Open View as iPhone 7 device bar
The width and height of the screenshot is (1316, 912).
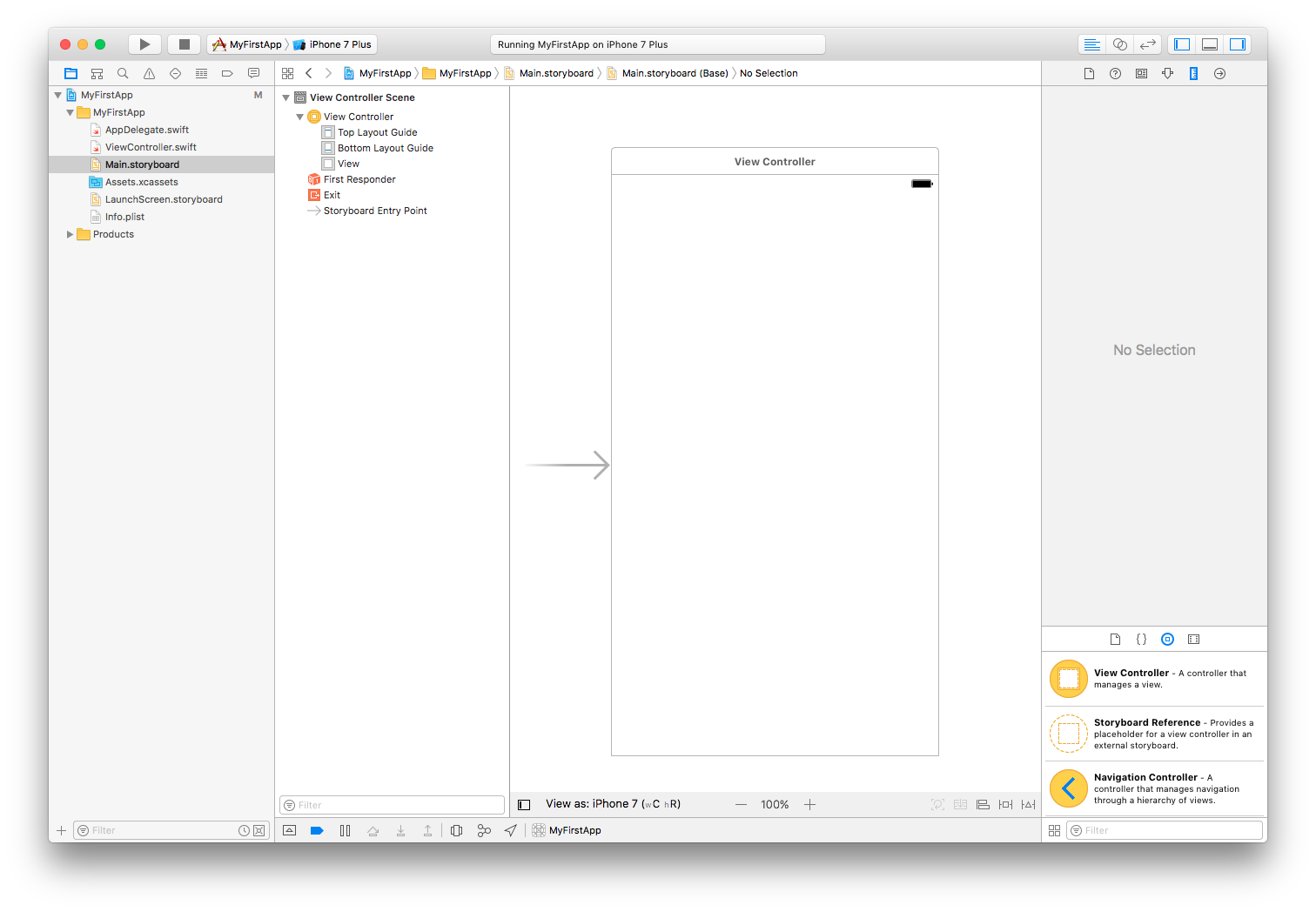click(x=613, y=804)
